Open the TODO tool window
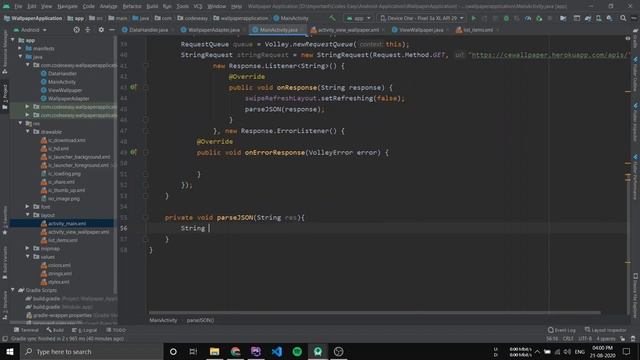This screenshot has height=360, width=640. coord(116,330)
